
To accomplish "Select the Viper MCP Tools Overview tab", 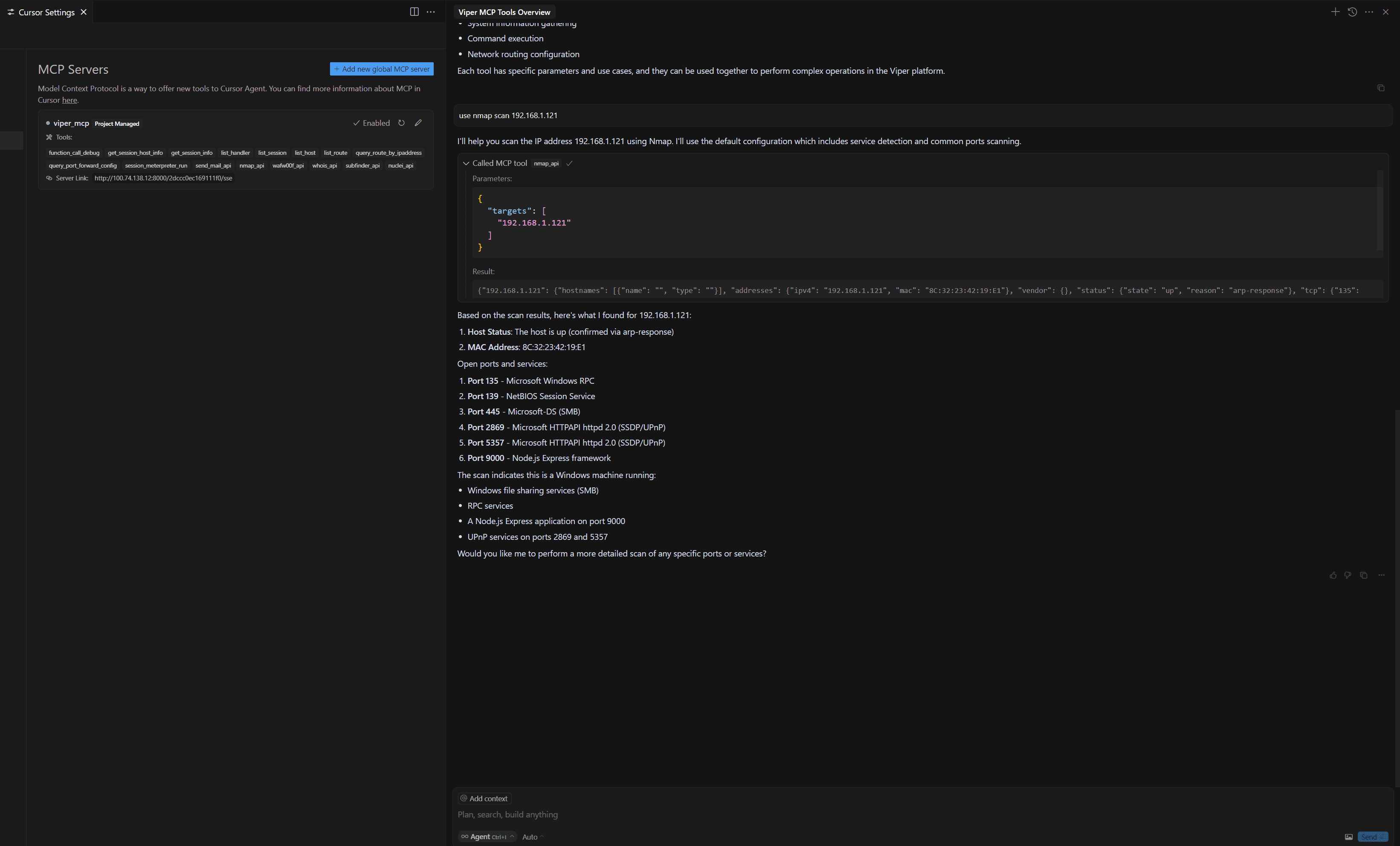I will click(504, 12).
